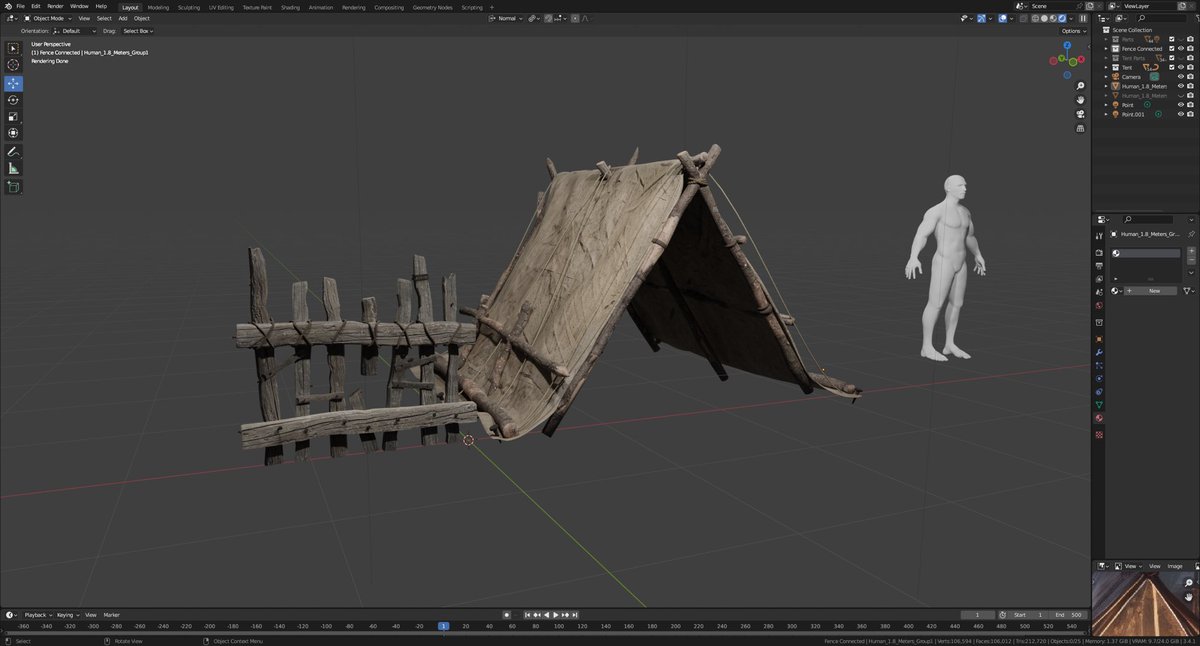Viewport: 1200px width, 646px height.
Task: Open the Drag Select Box dropdown
Action: pos(139,31)
